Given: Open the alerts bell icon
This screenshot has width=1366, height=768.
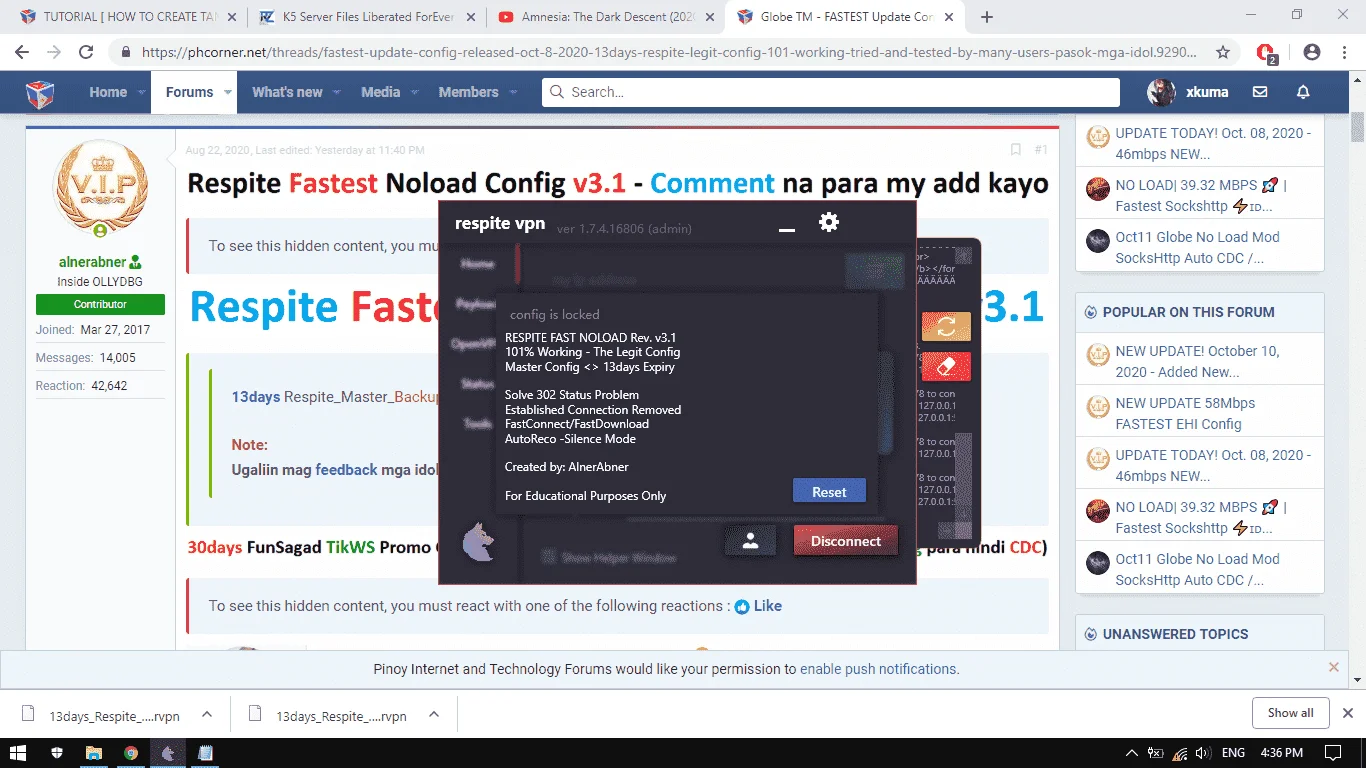Looking at the screenshot, I should (x=1303, y=92).
